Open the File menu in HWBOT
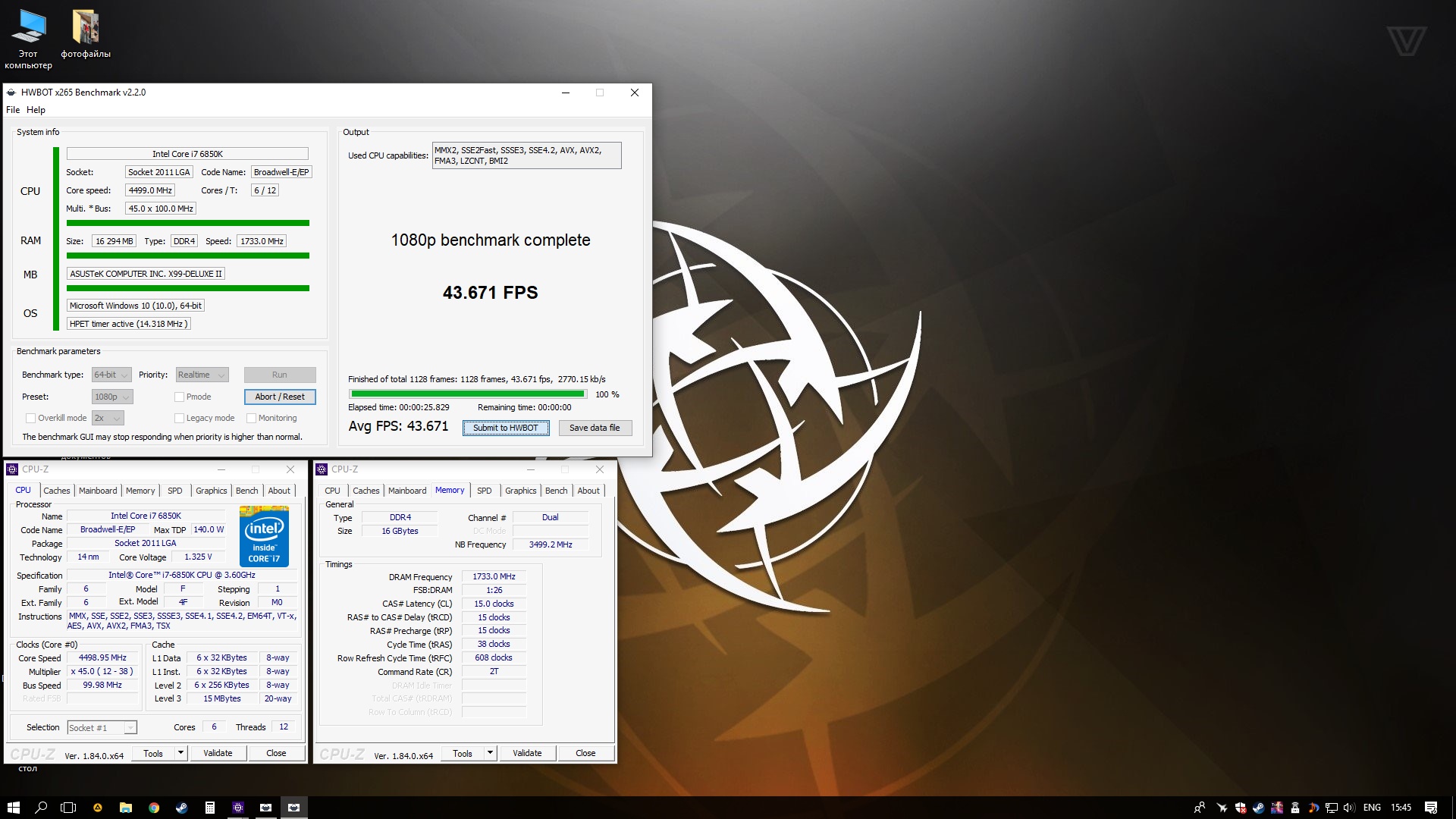The width and height of the screenshot is (1456, 819). 13,110
